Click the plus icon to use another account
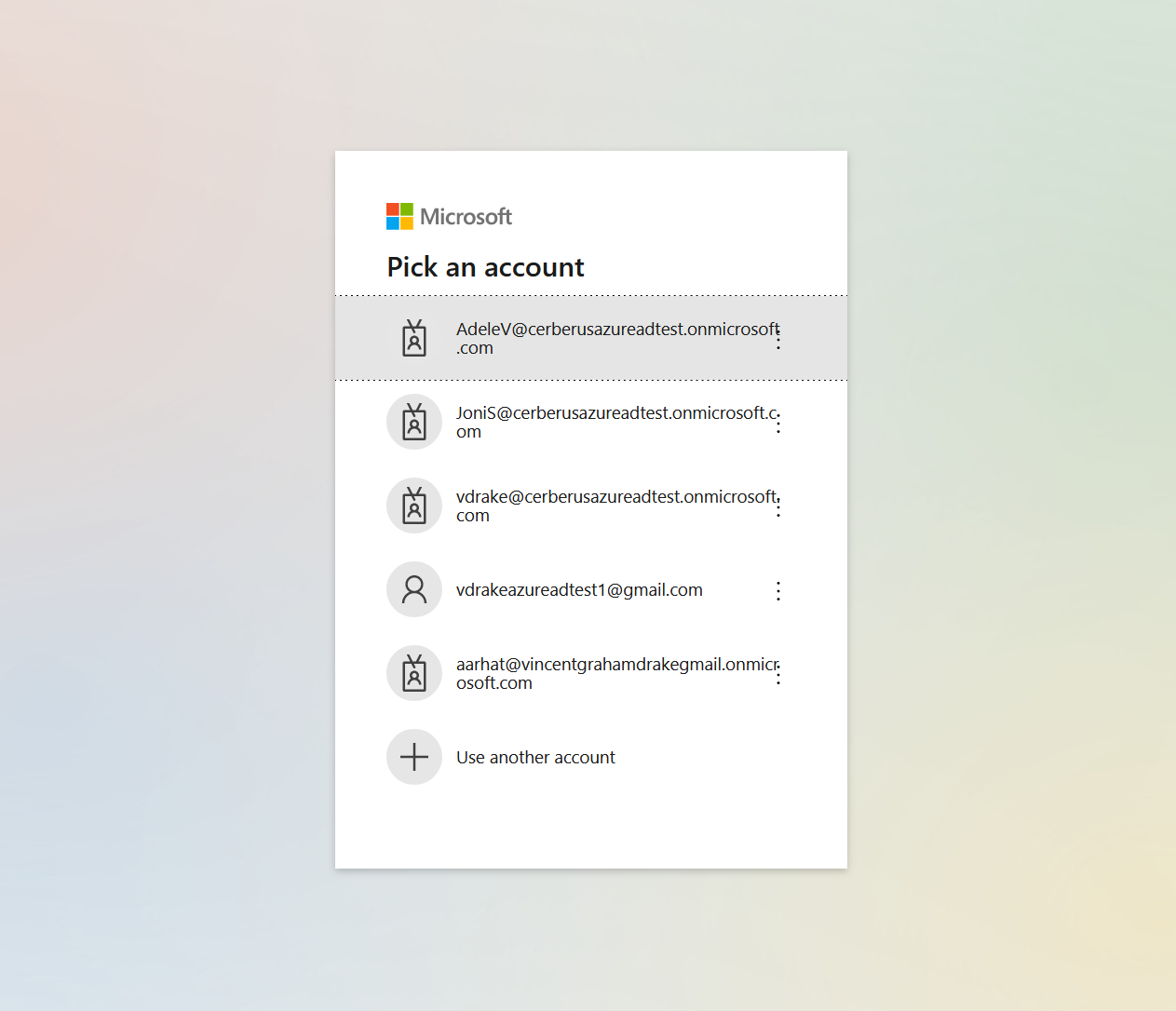Screen dimensions: 1176x1011 point(414,757)
